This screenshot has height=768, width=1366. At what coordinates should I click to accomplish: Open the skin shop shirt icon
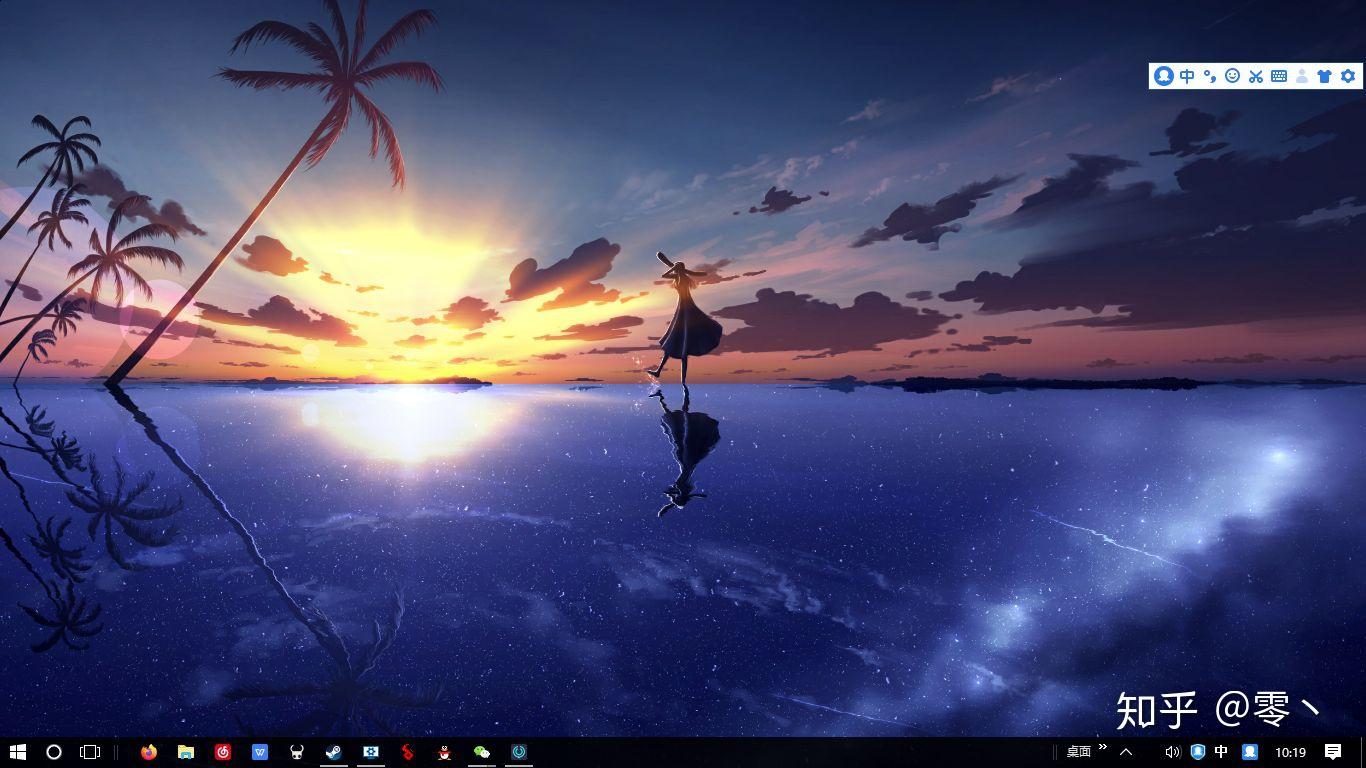pyautogui.click(x=1324, y=76)
